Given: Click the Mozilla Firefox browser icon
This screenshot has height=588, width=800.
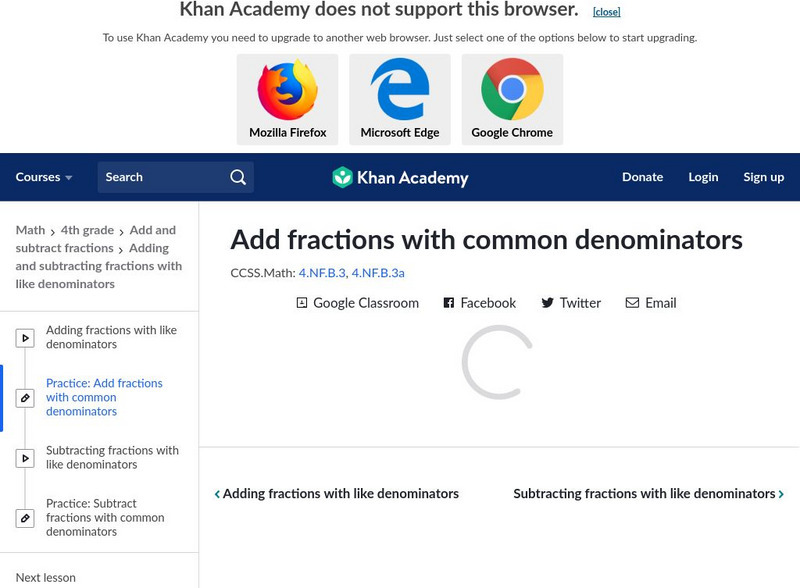Looking at the screenshot, I should coord(288,90).
